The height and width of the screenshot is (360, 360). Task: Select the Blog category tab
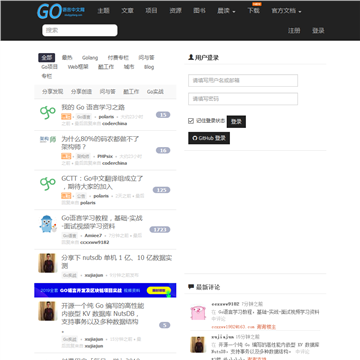click(149, 67)
